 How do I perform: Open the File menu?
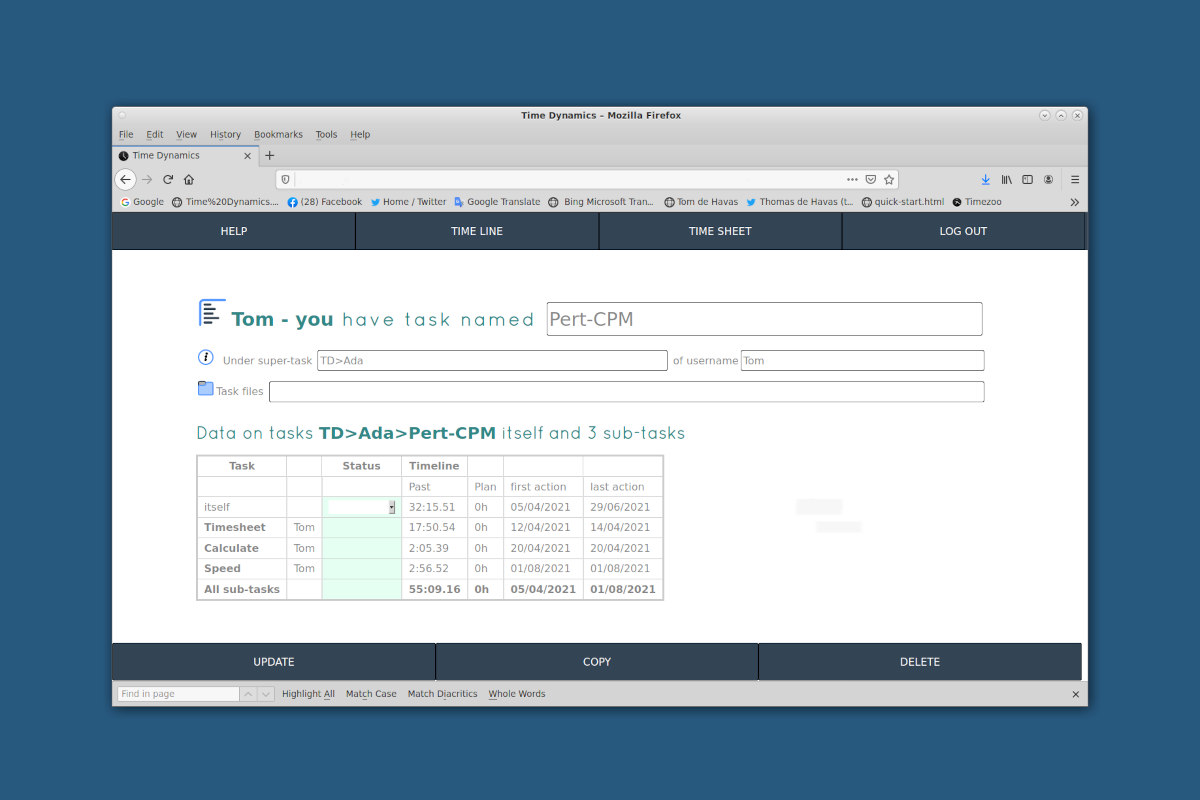[126, 134]
